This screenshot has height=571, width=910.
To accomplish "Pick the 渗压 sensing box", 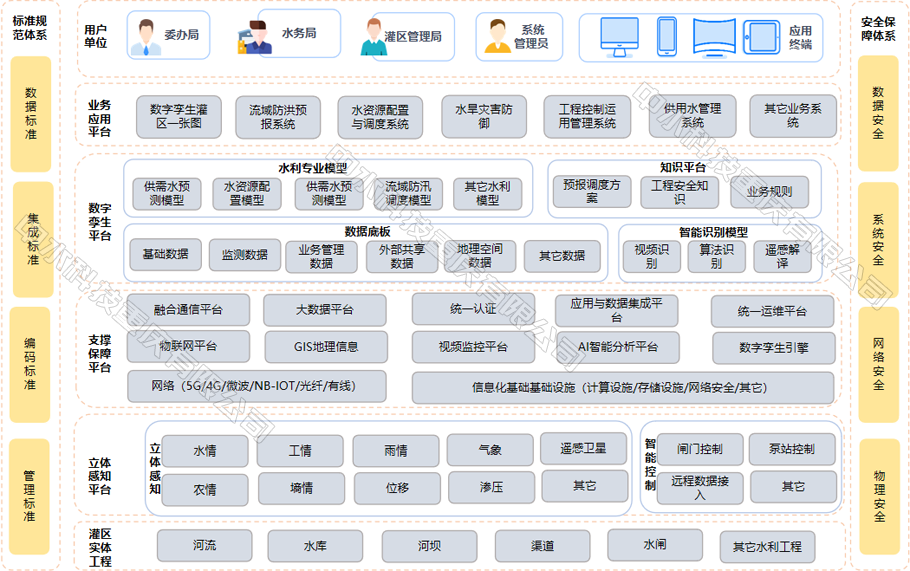I will coord(492,487).
